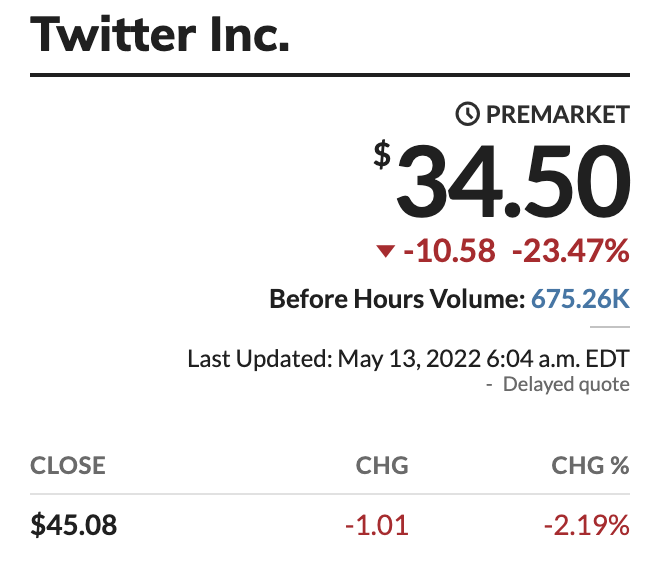656x572 pixels.
Task: Click the premarket clock icon
Action: (x=467, y=114)
